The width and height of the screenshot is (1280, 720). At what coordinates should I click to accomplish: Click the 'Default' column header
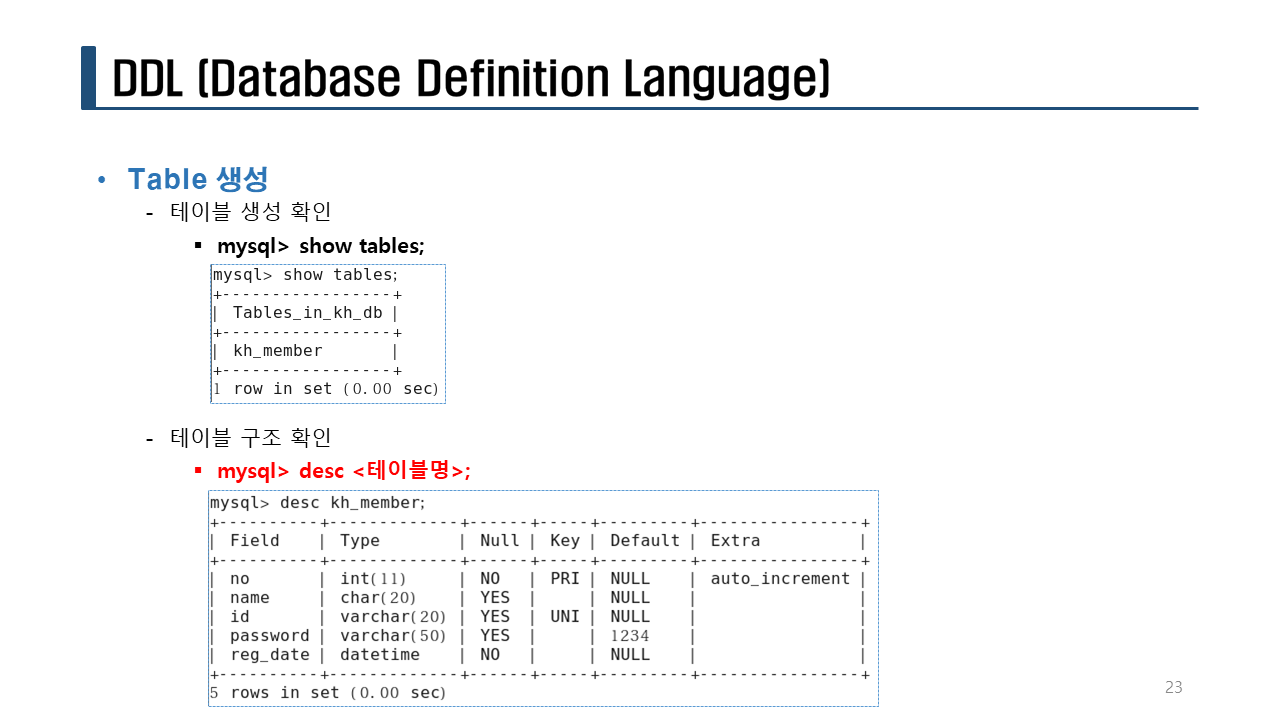645,541
